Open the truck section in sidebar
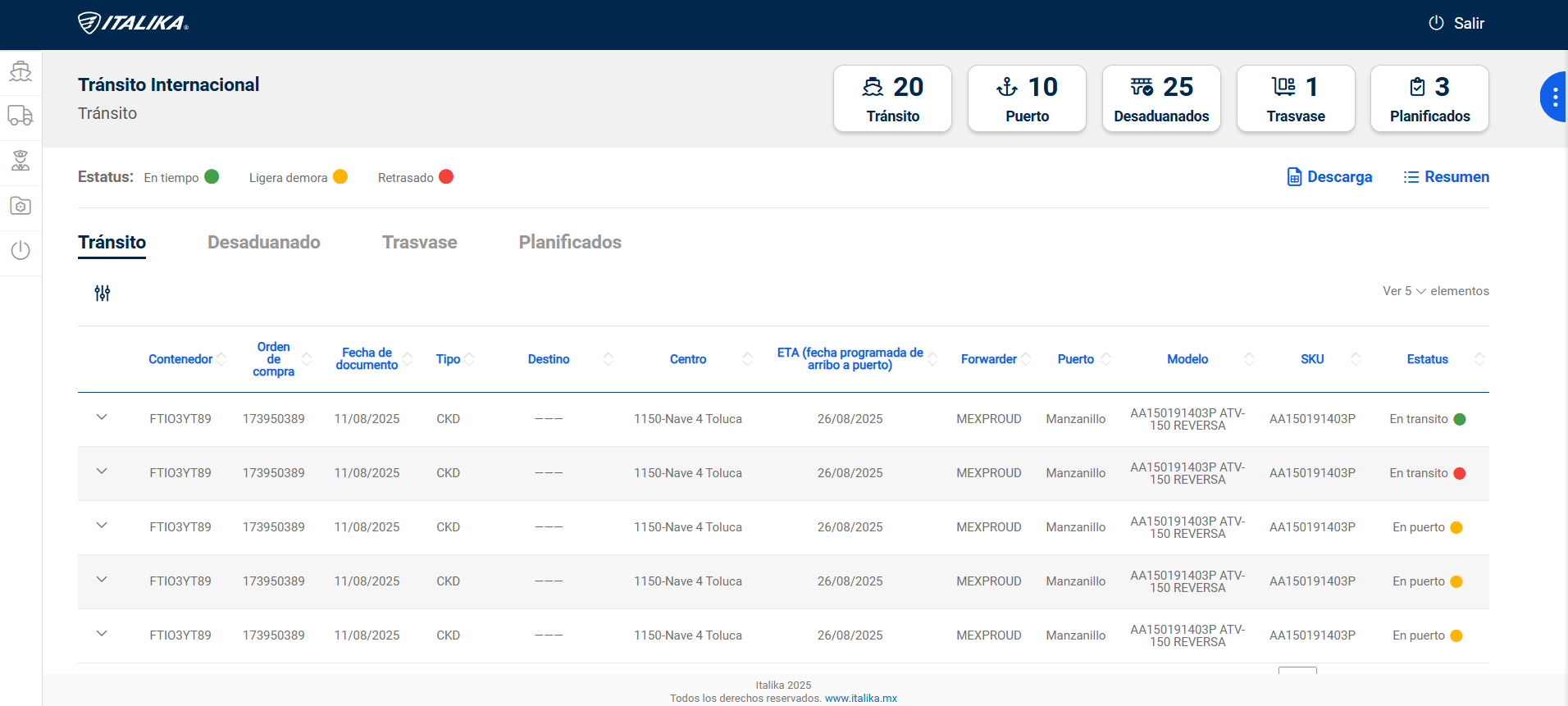This screenshot has height=706, width=1568. [21, 116]
